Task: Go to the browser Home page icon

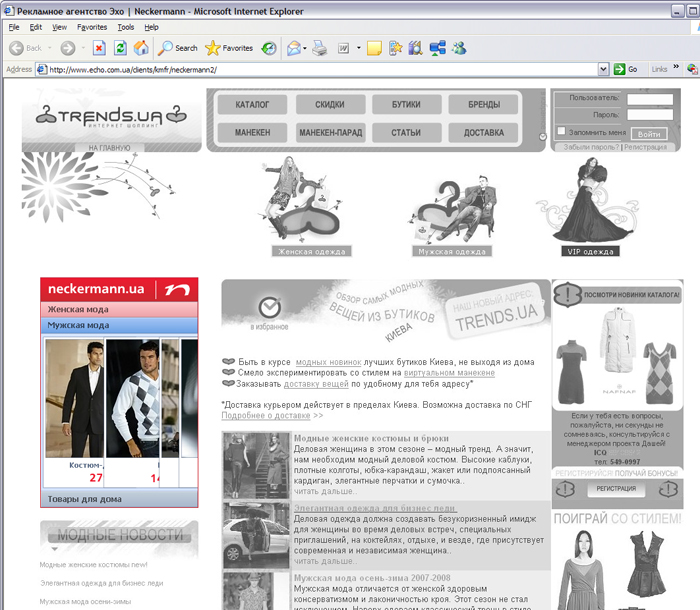Action: (140, 48)
